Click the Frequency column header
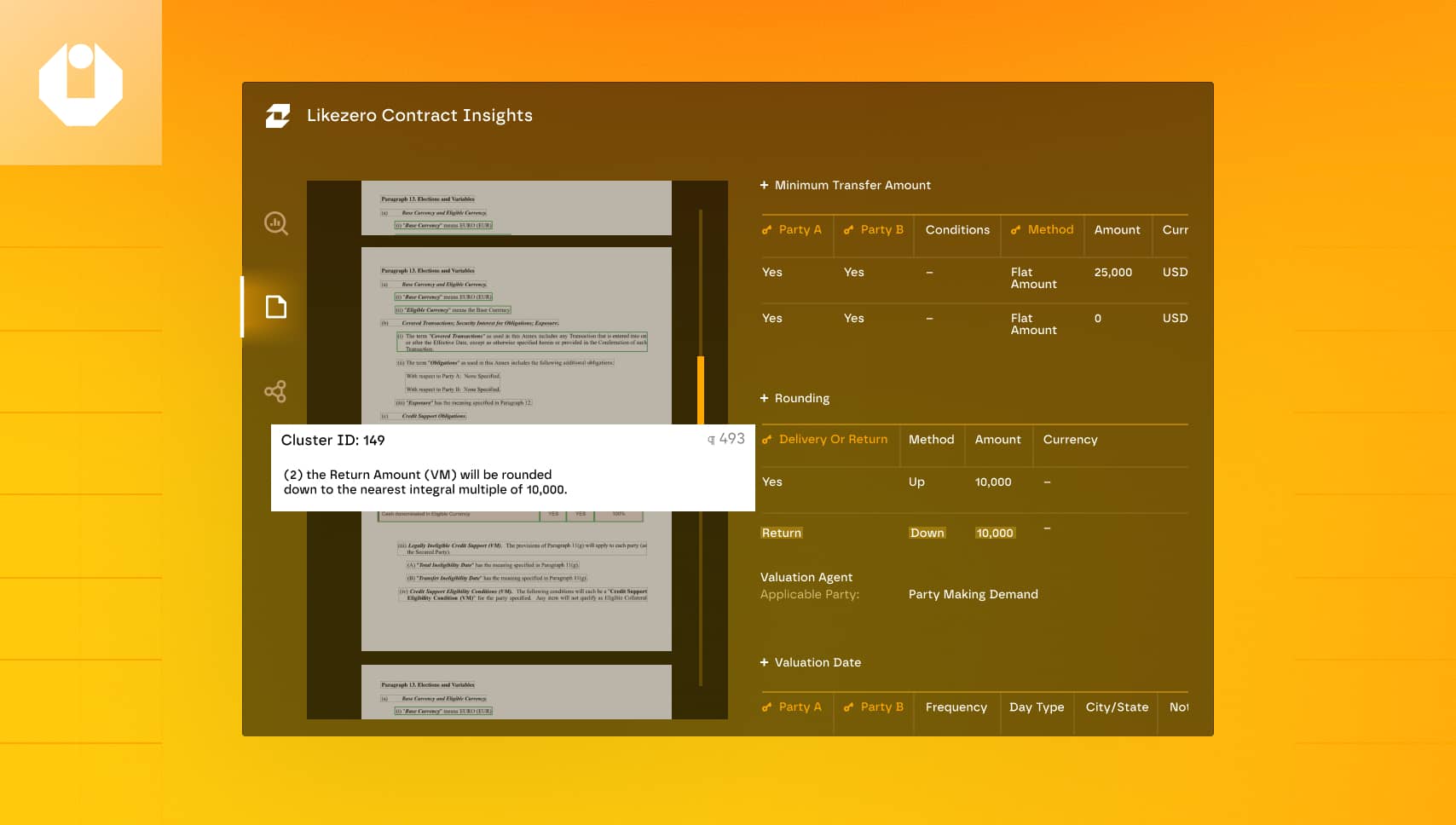Viewport: 1456px width, 825px height. tap(956, 707)
